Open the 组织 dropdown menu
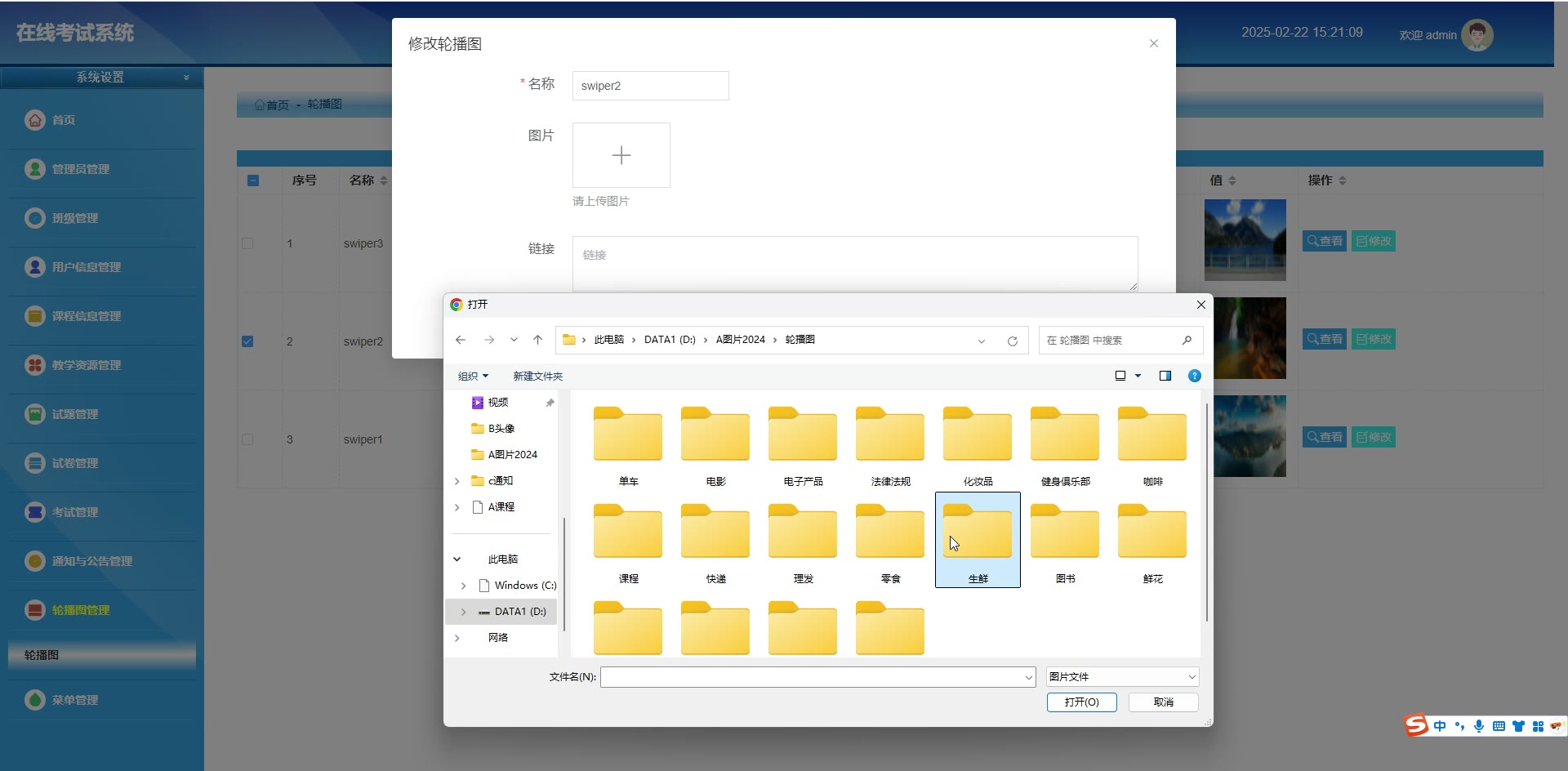 point(473,376)
